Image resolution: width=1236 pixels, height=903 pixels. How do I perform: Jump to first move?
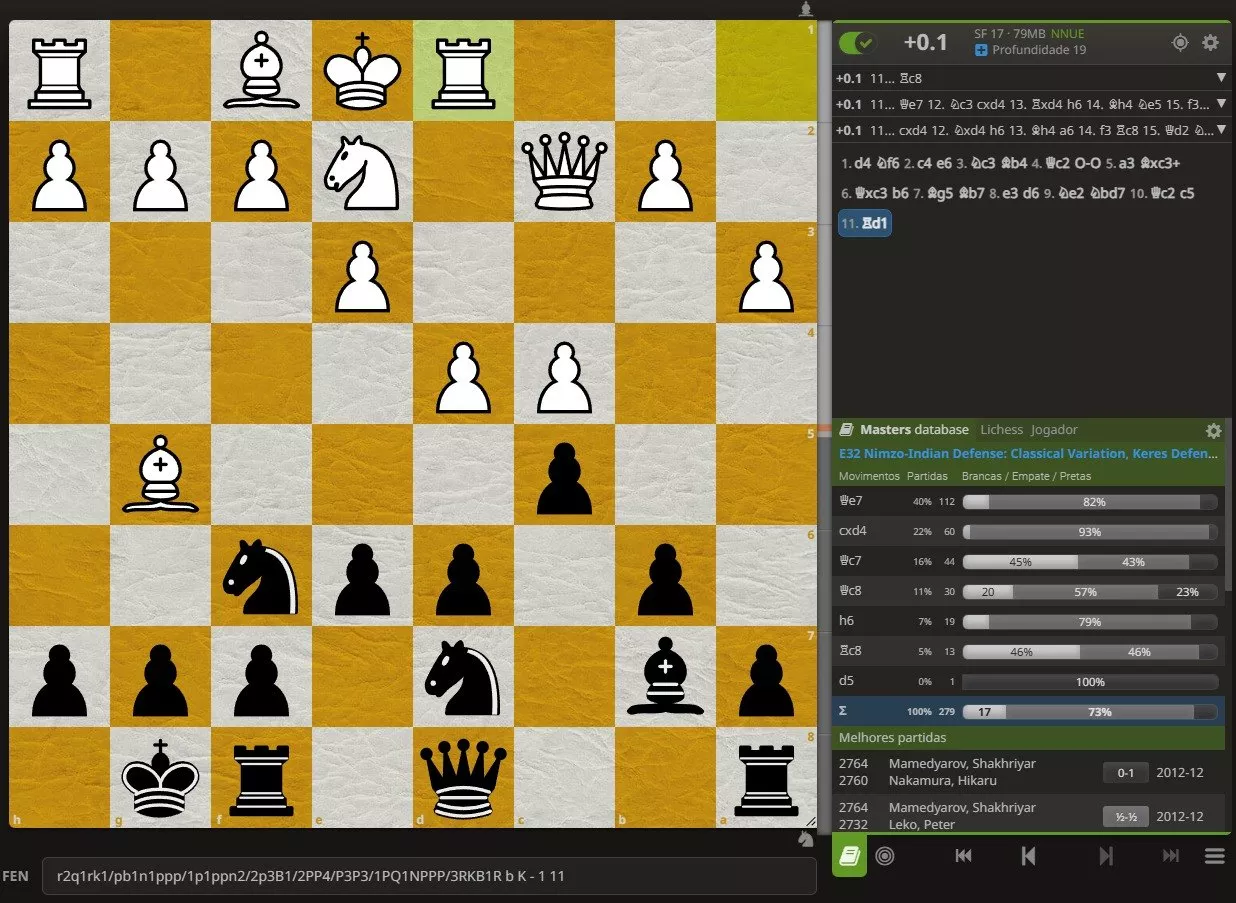coord(963,856)
